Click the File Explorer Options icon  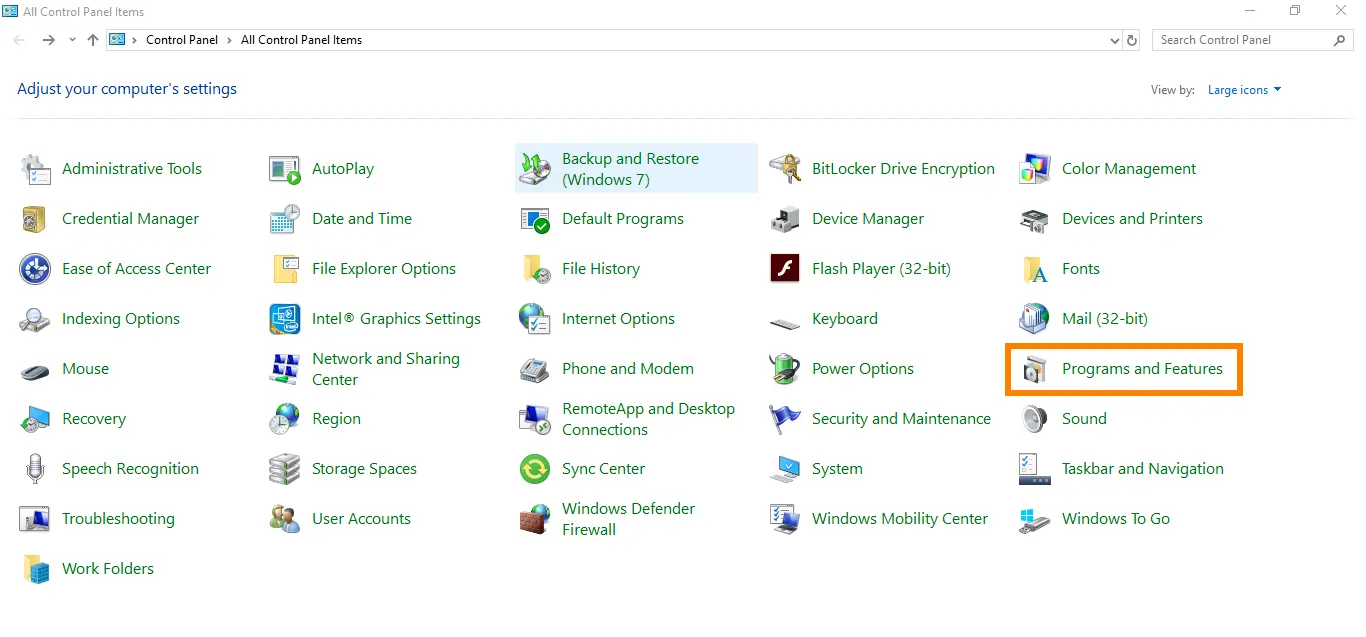(285, 269)
